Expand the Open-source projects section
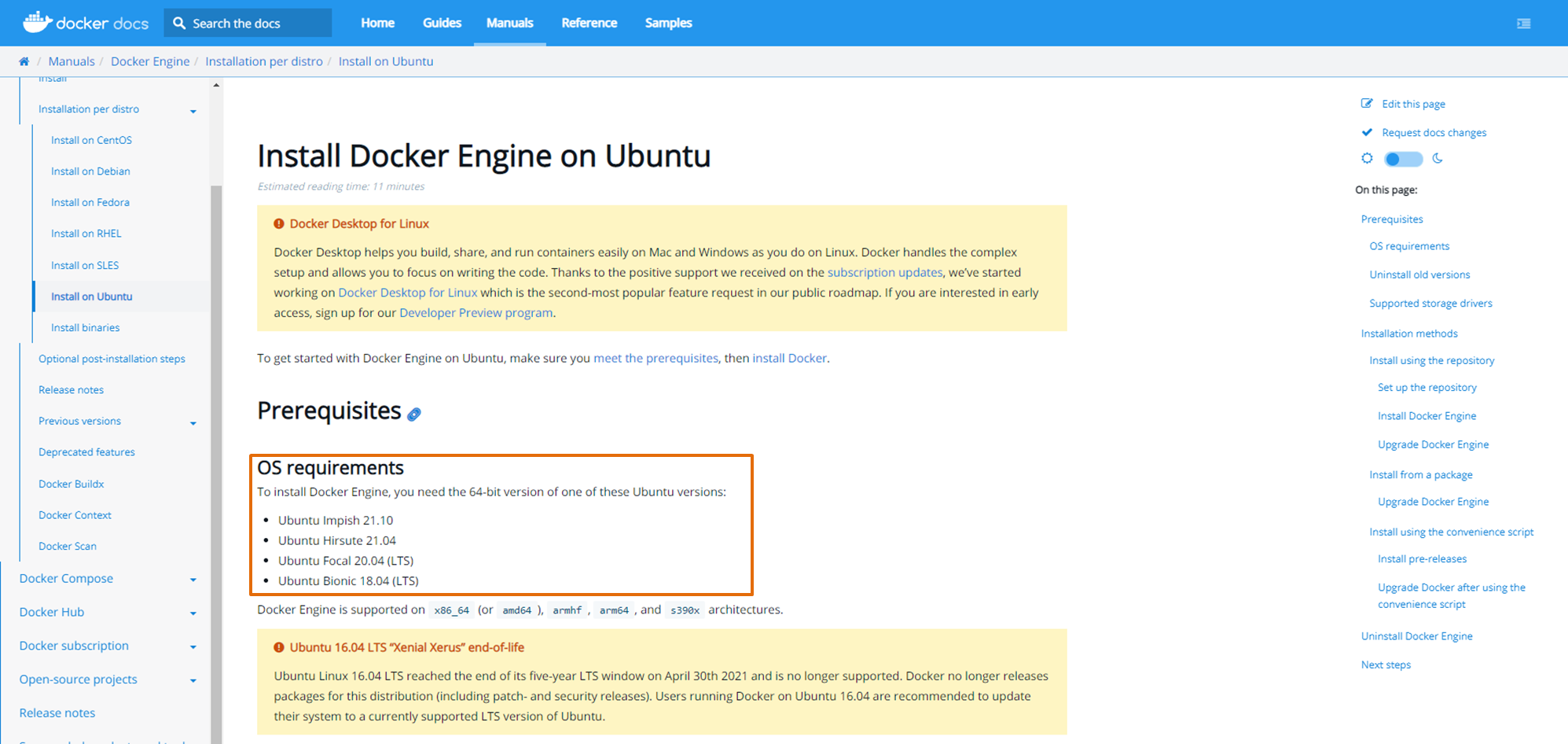Viewport: 1568px width, 744px height. click(193, 681)
